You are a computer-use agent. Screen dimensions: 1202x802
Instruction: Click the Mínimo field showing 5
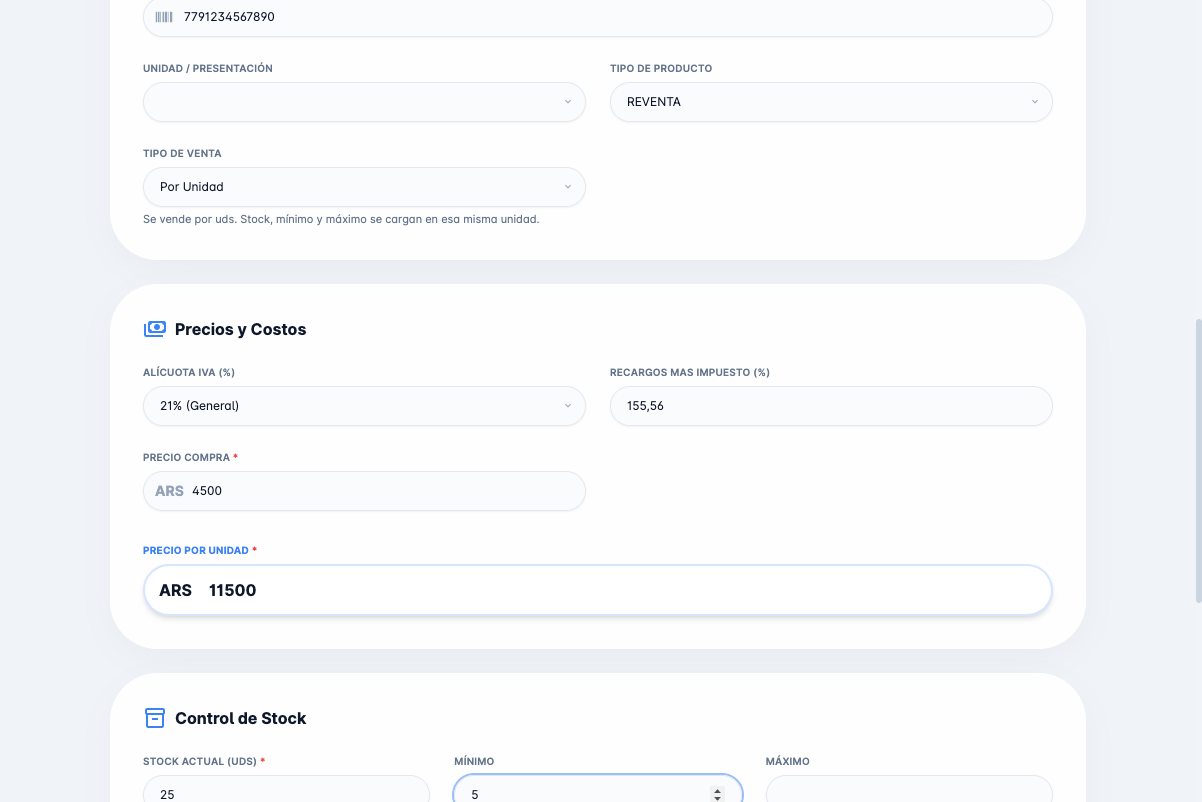coord(598,789)
